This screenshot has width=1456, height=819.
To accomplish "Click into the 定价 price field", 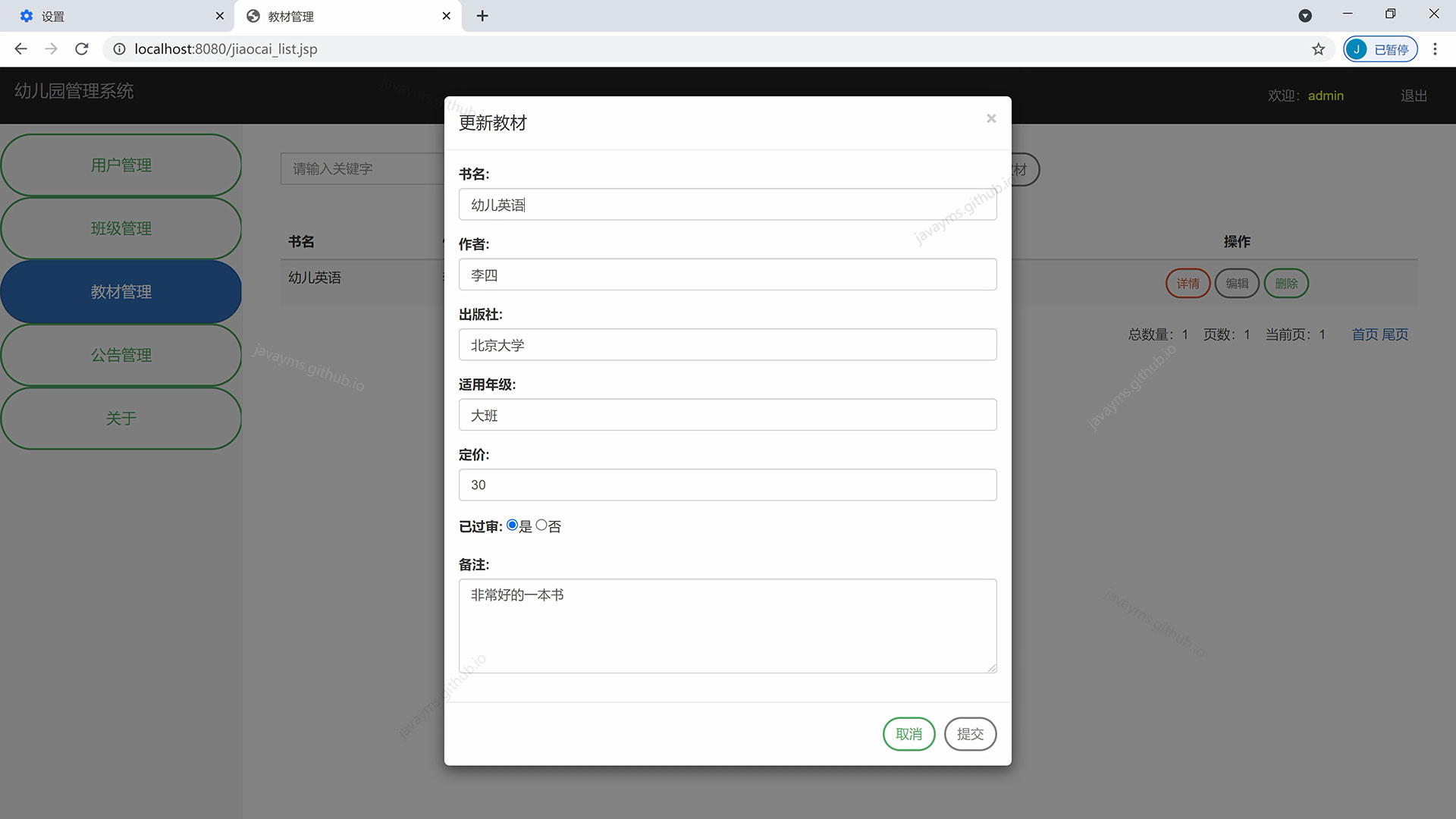I will tap(726, 485).
